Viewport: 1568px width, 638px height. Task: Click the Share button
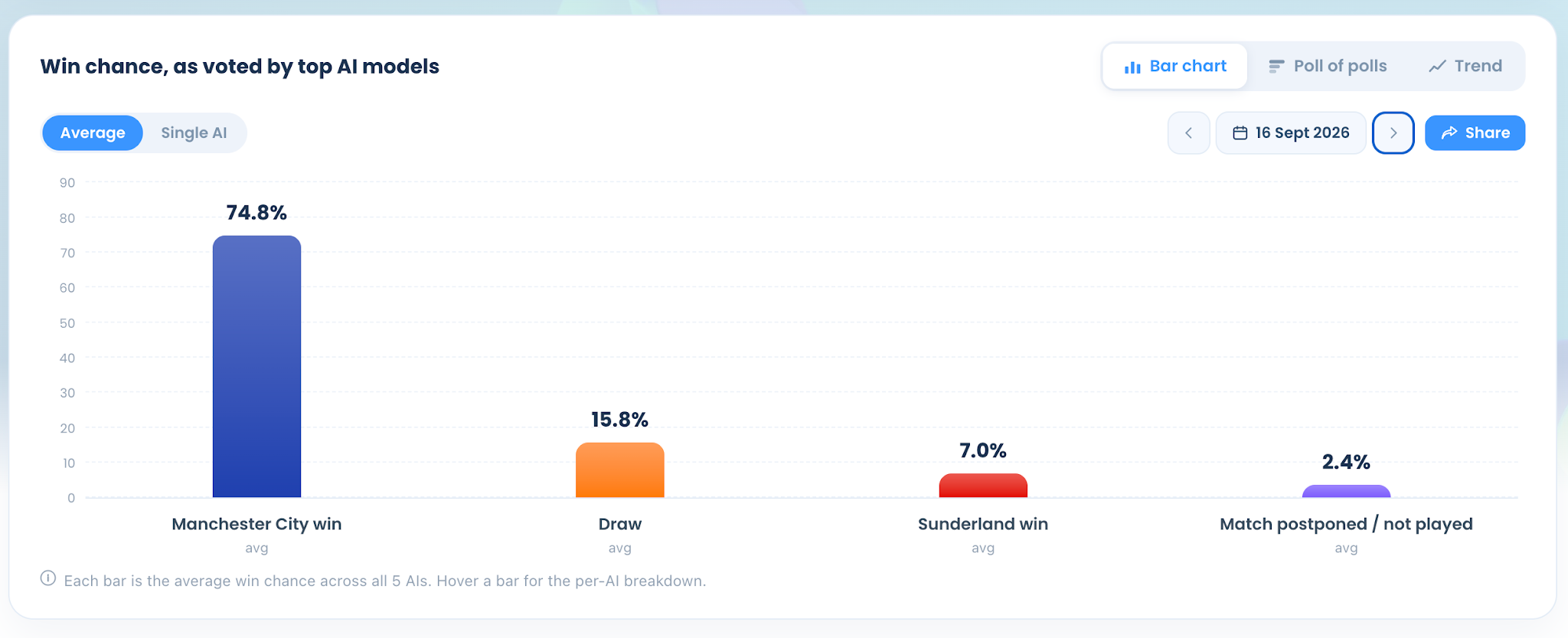click(x=1475, y=133)
